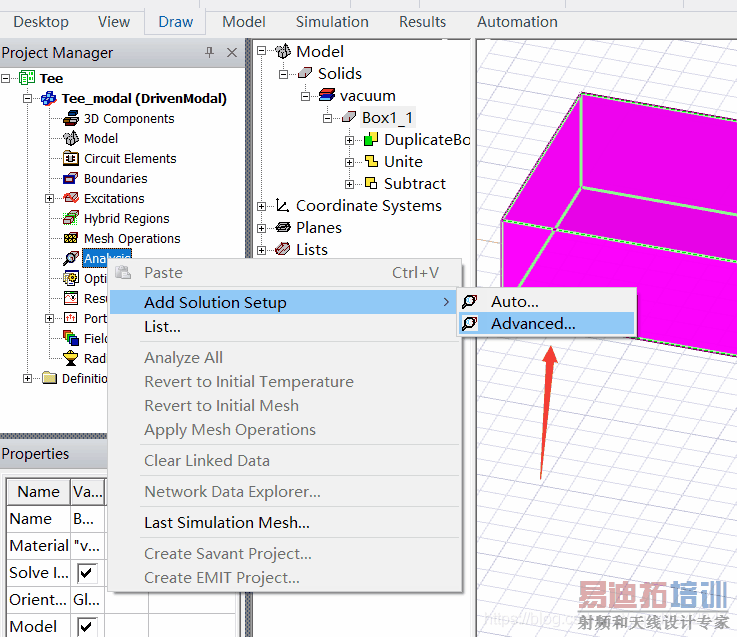Open the Results ribbon tab

(x=422, y=22)
